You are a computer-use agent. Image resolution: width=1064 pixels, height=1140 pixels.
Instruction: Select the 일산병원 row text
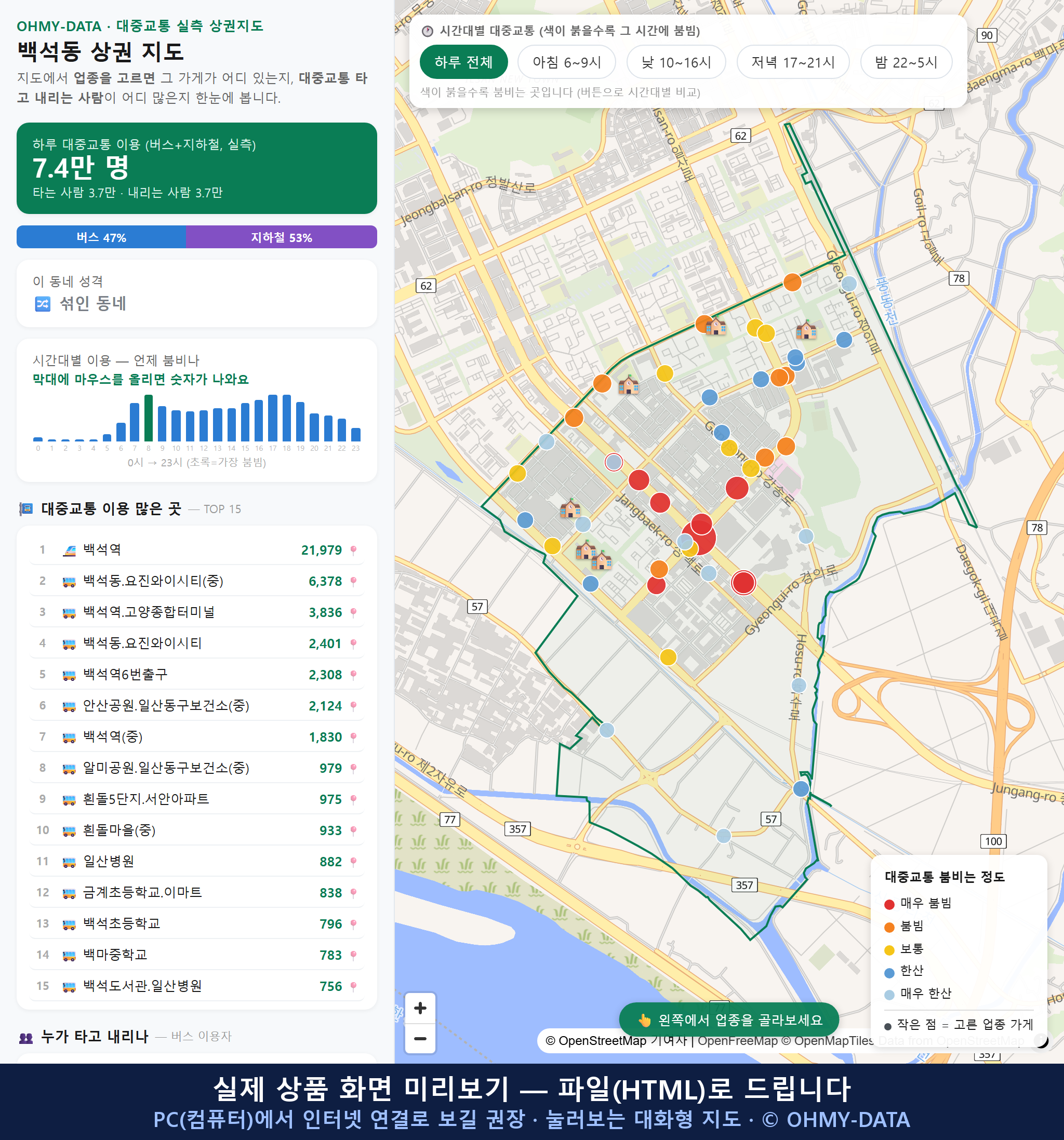pos(109,861)
